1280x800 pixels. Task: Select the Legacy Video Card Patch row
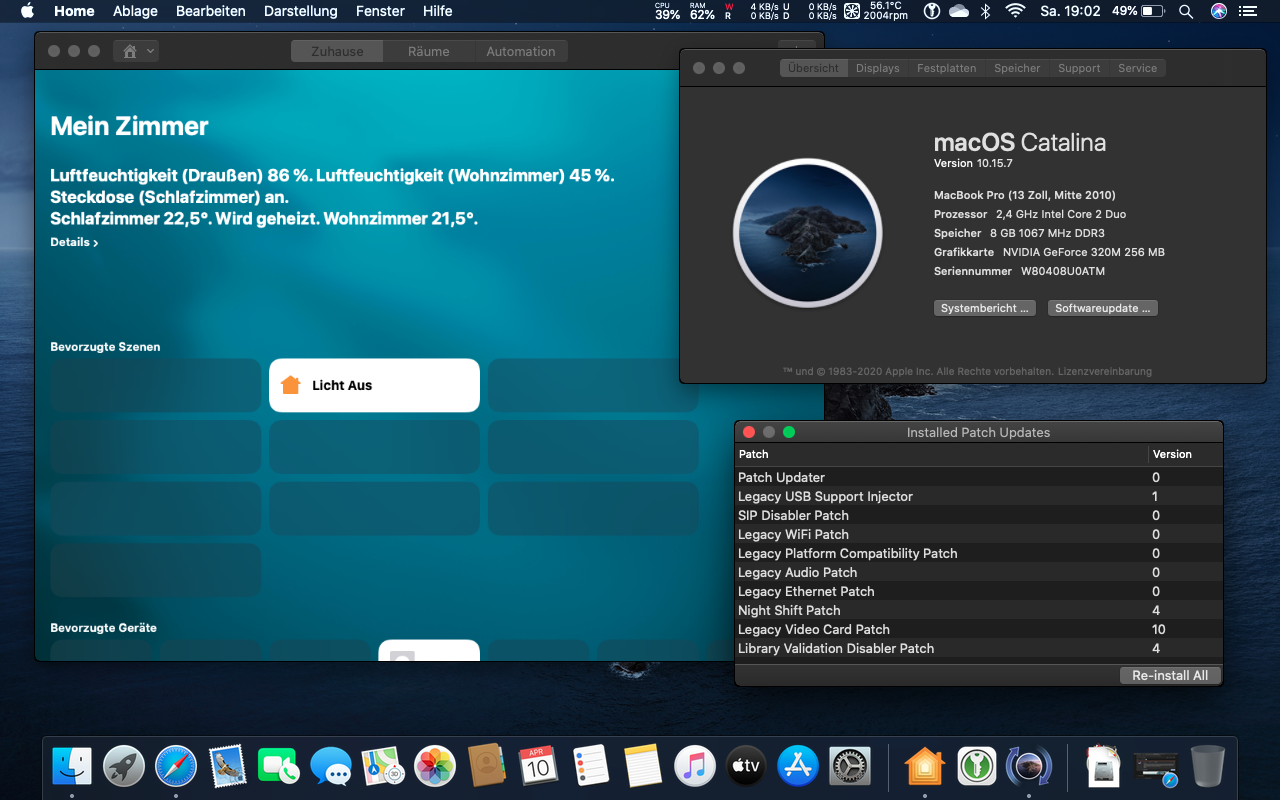pos(979,629)
